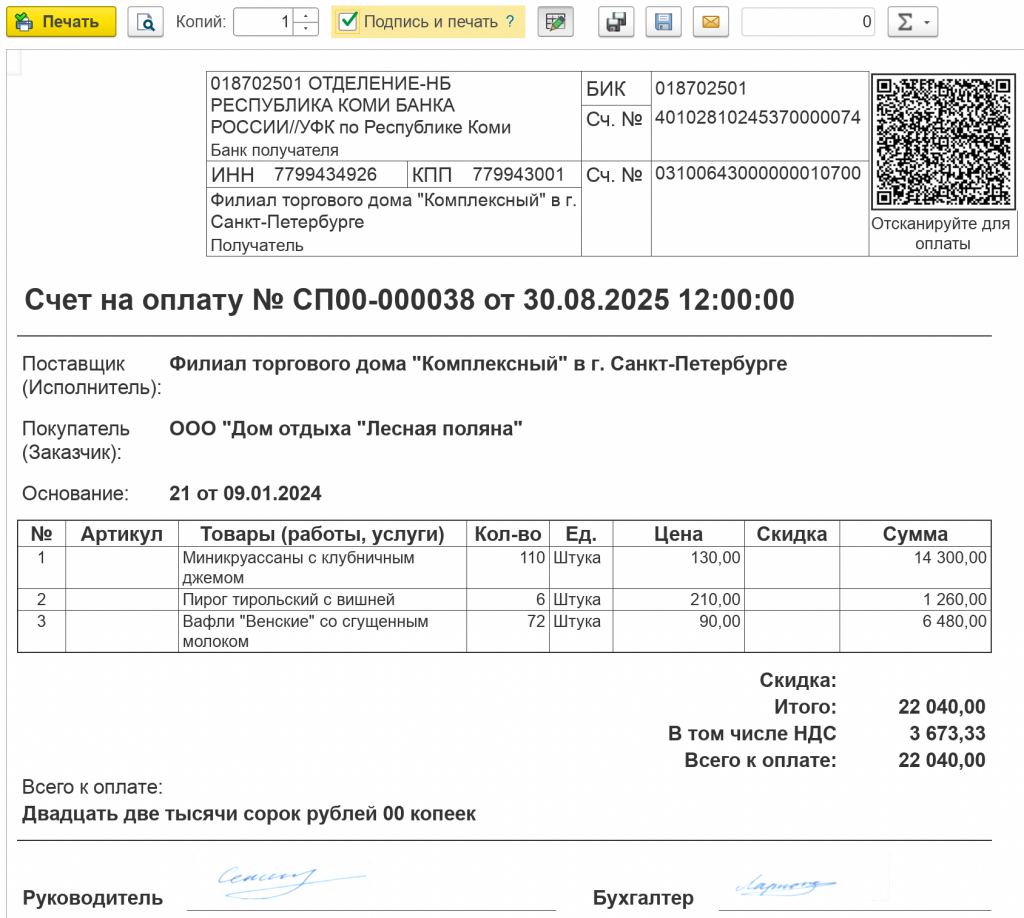Send document via envelope email icon
The height and width of the screenshot is (918, 1024).
tap(711, 22)
